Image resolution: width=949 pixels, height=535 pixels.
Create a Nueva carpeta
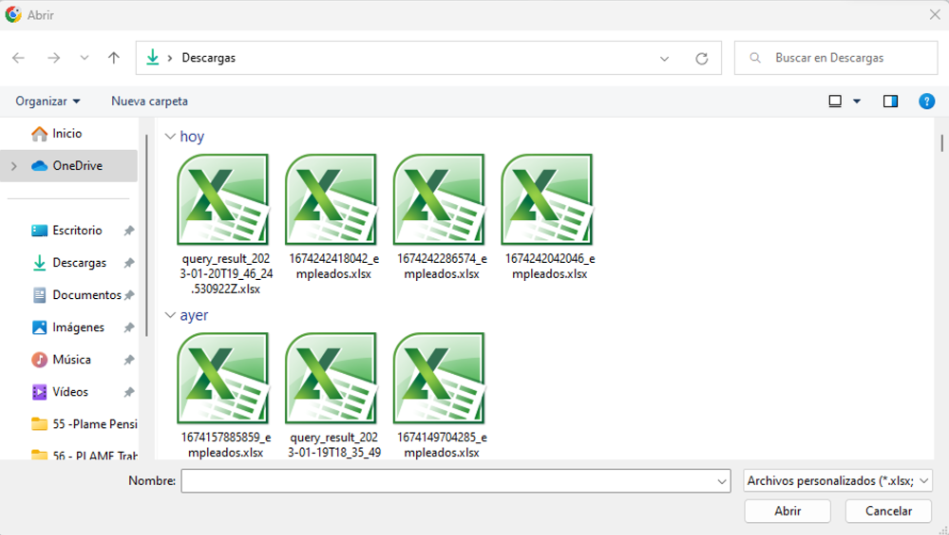click(149, 101)
